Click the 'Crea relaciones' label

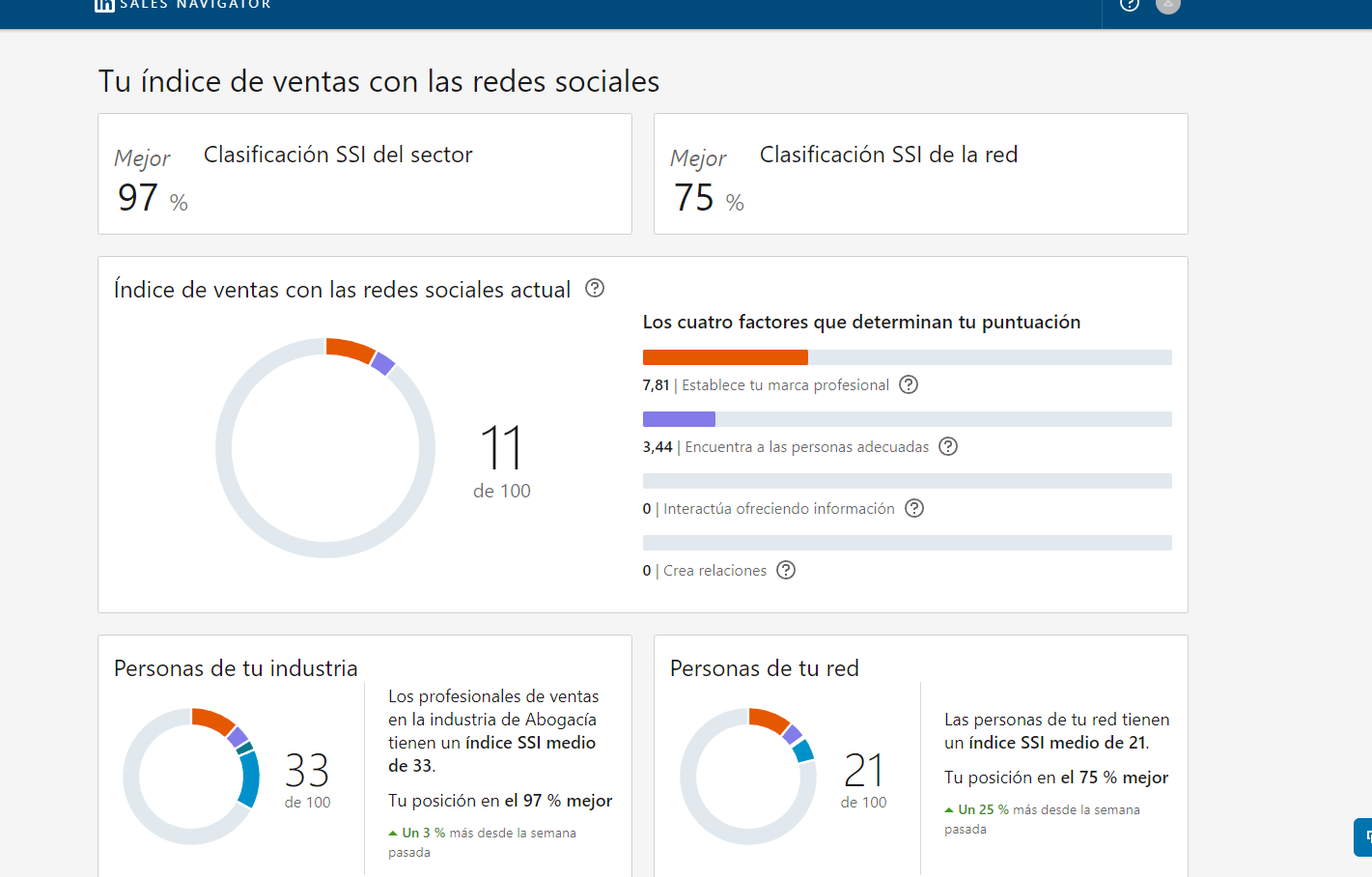(714, 571)
